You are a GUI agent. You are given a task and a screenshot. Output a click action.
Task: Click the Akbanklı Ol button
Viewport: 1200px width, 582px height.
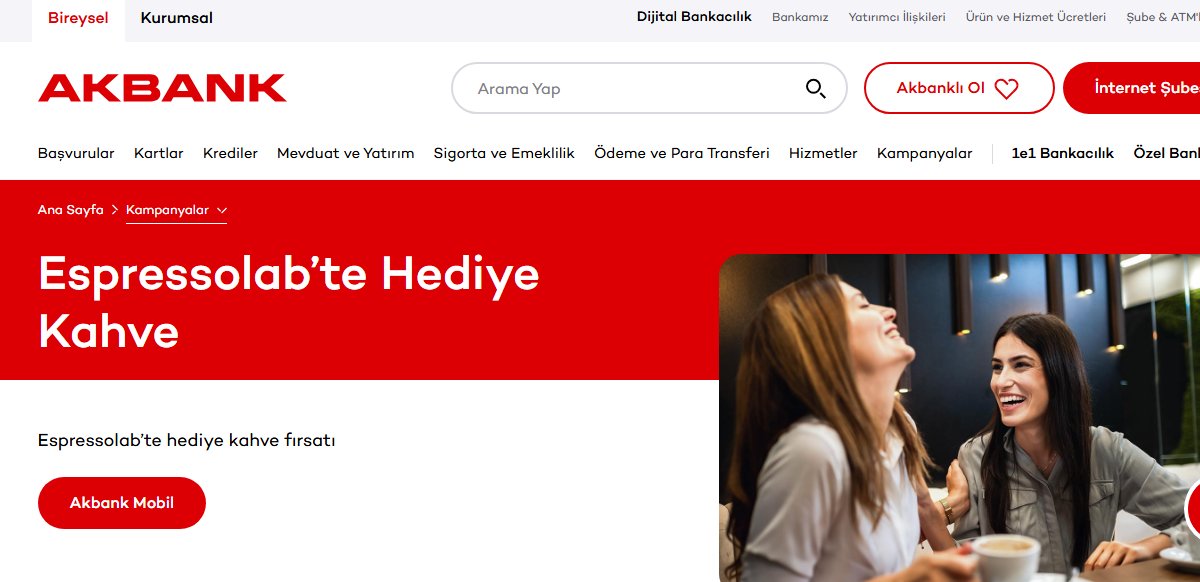coord(959,88)
